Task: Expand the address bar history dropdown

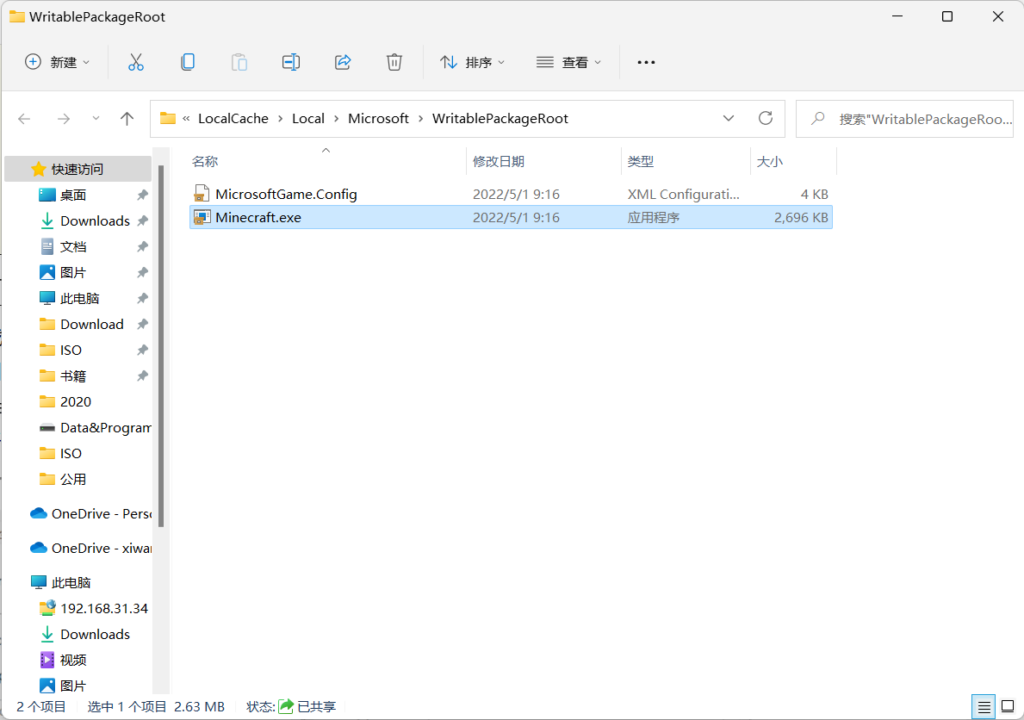Action: 728,118
